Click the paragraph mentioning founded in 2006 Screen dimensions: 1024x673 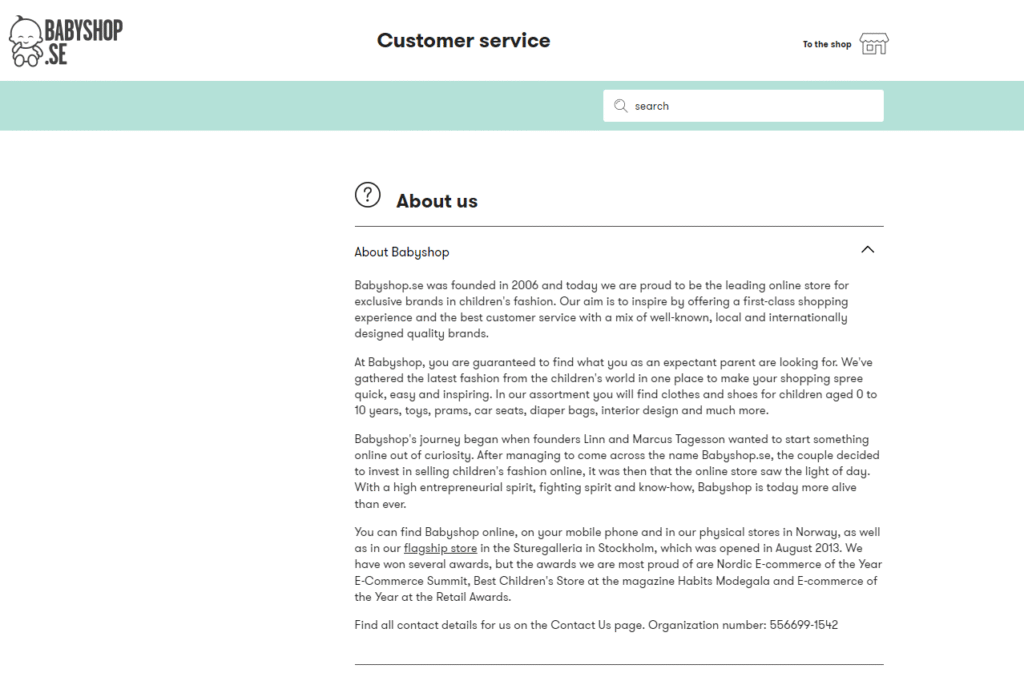pos(601,309)
